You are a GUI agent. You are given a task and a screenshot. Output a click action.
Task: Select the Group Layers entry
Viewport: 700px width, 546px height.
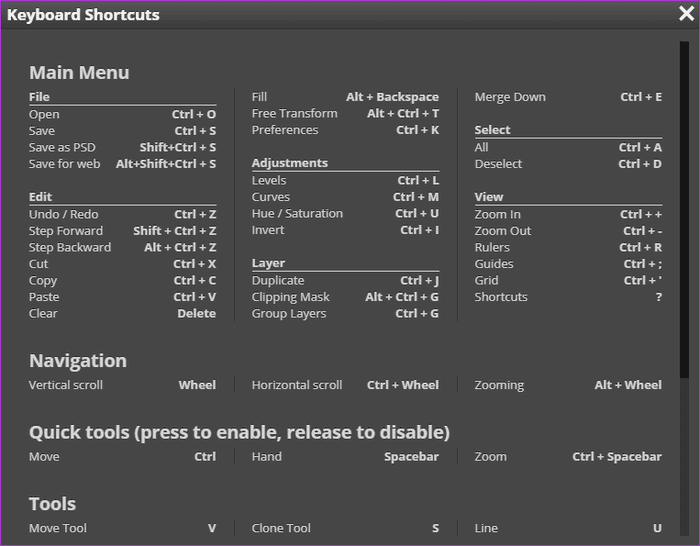pyautogui.click(x=289, y=314)
